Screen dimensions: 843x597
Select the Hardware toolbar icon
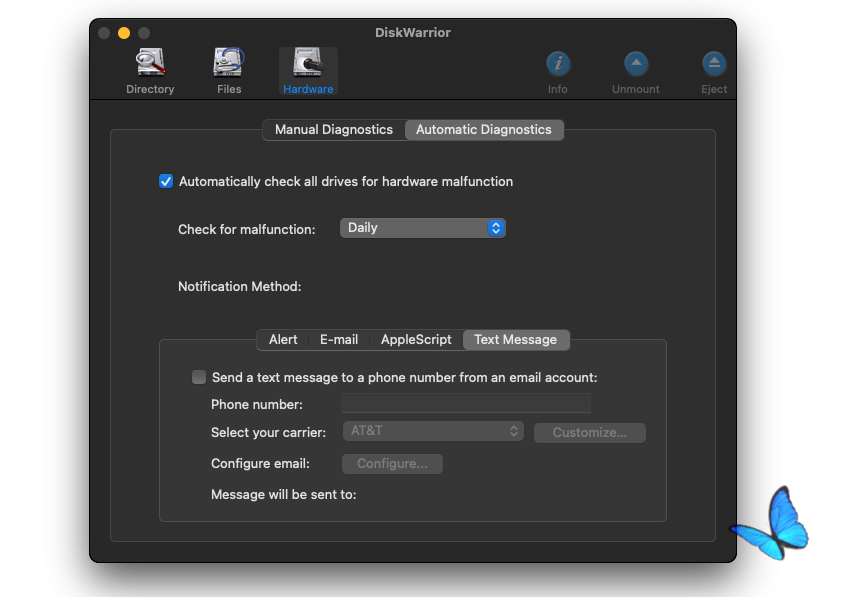[x=308, y=72]
